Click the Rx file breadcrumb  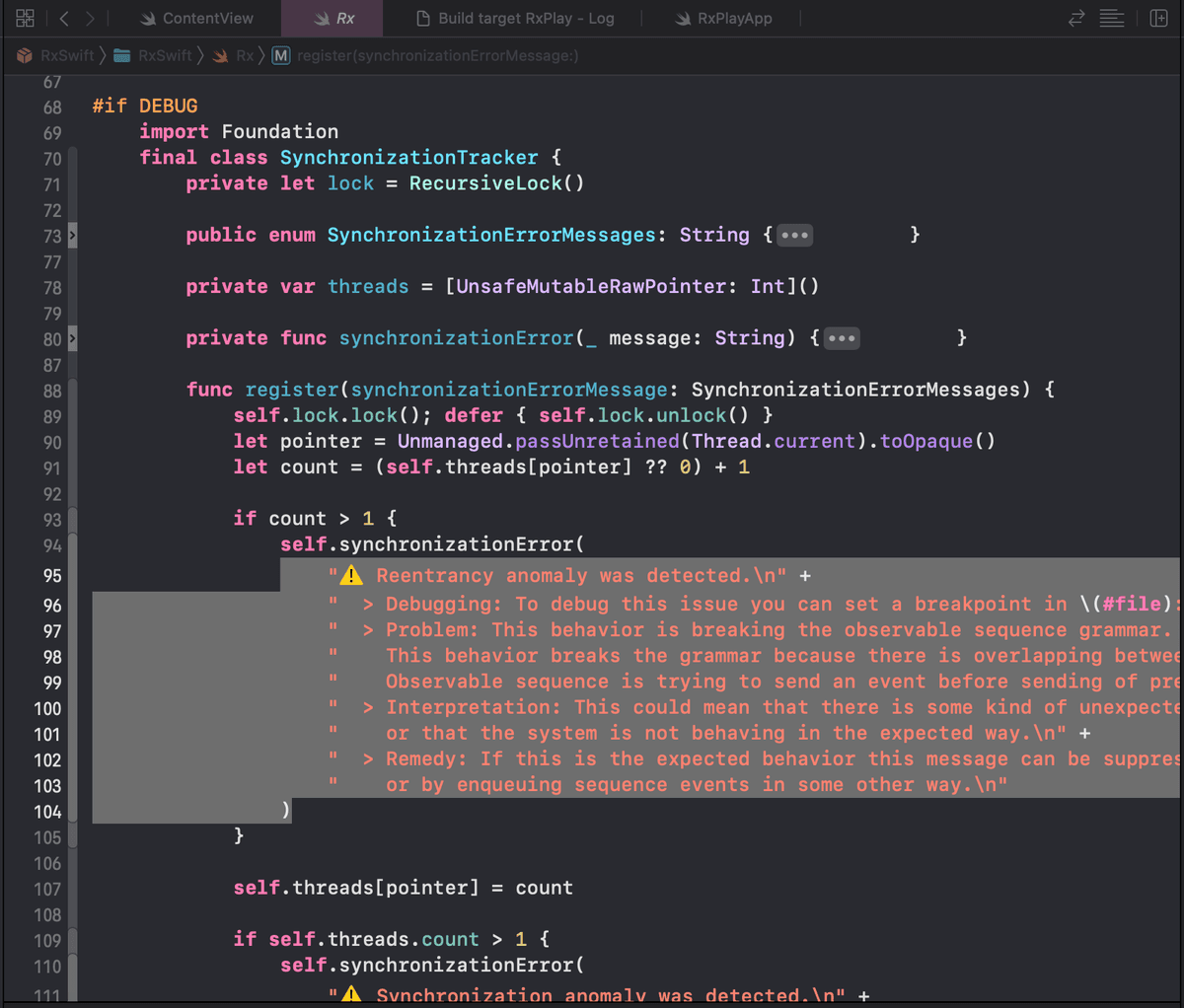245,55
